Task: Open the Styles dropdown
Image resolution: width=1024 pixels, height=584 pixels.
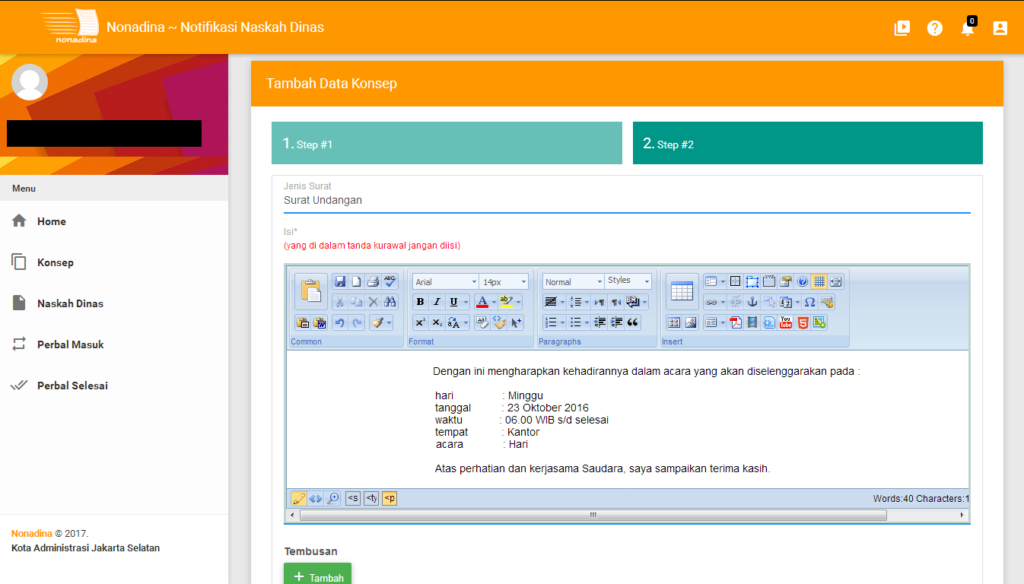Action: 628,281
